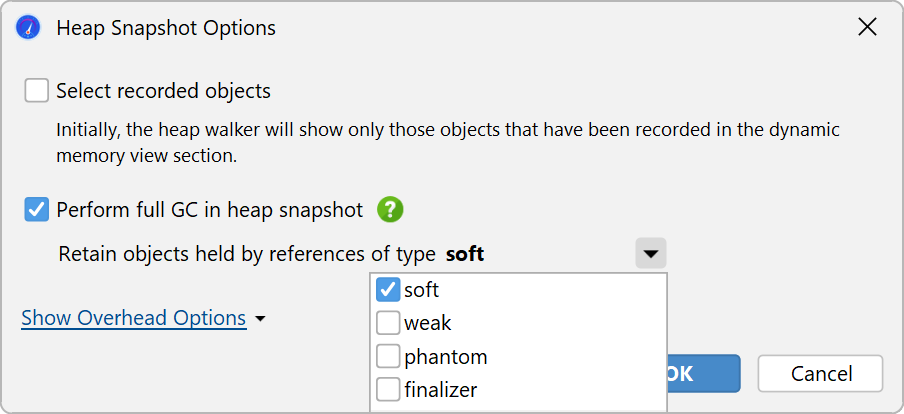Click the JProfiler app icon in title bar
Viewport: 904px width, 414px height.
(x=28, y=28)
